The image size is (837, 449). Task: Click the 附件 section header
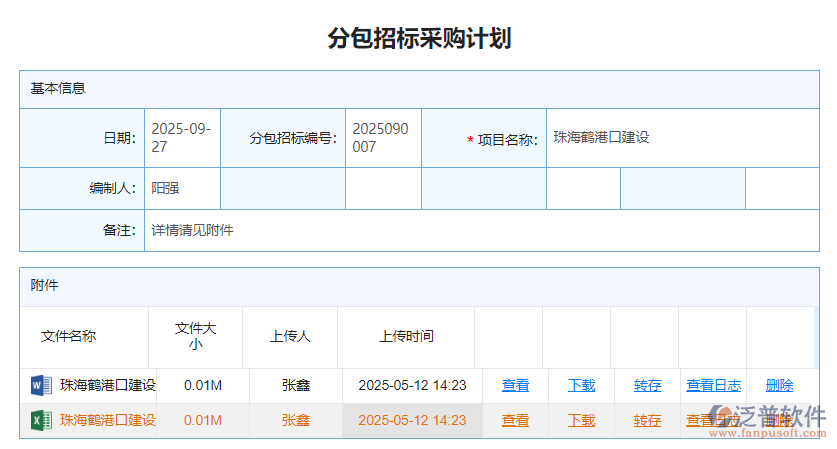pyautogui.click(x=45, y=285)
